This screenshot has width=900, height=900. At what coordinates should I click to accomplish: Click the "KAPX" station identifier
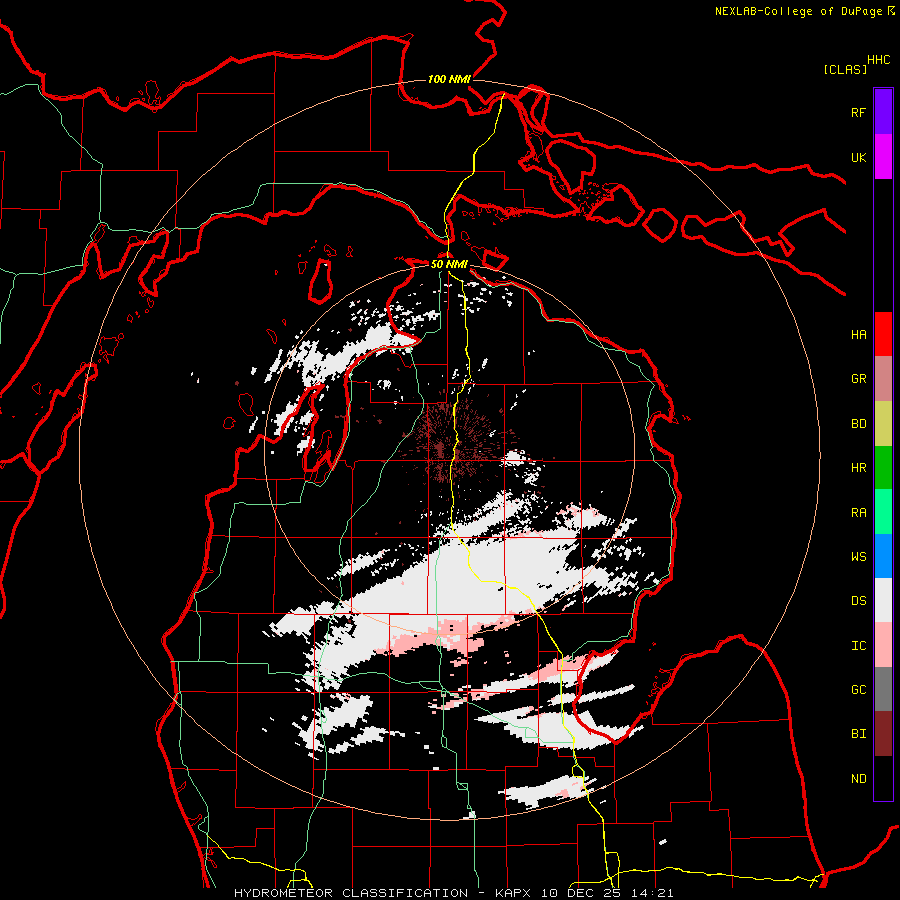click(514, 893)
